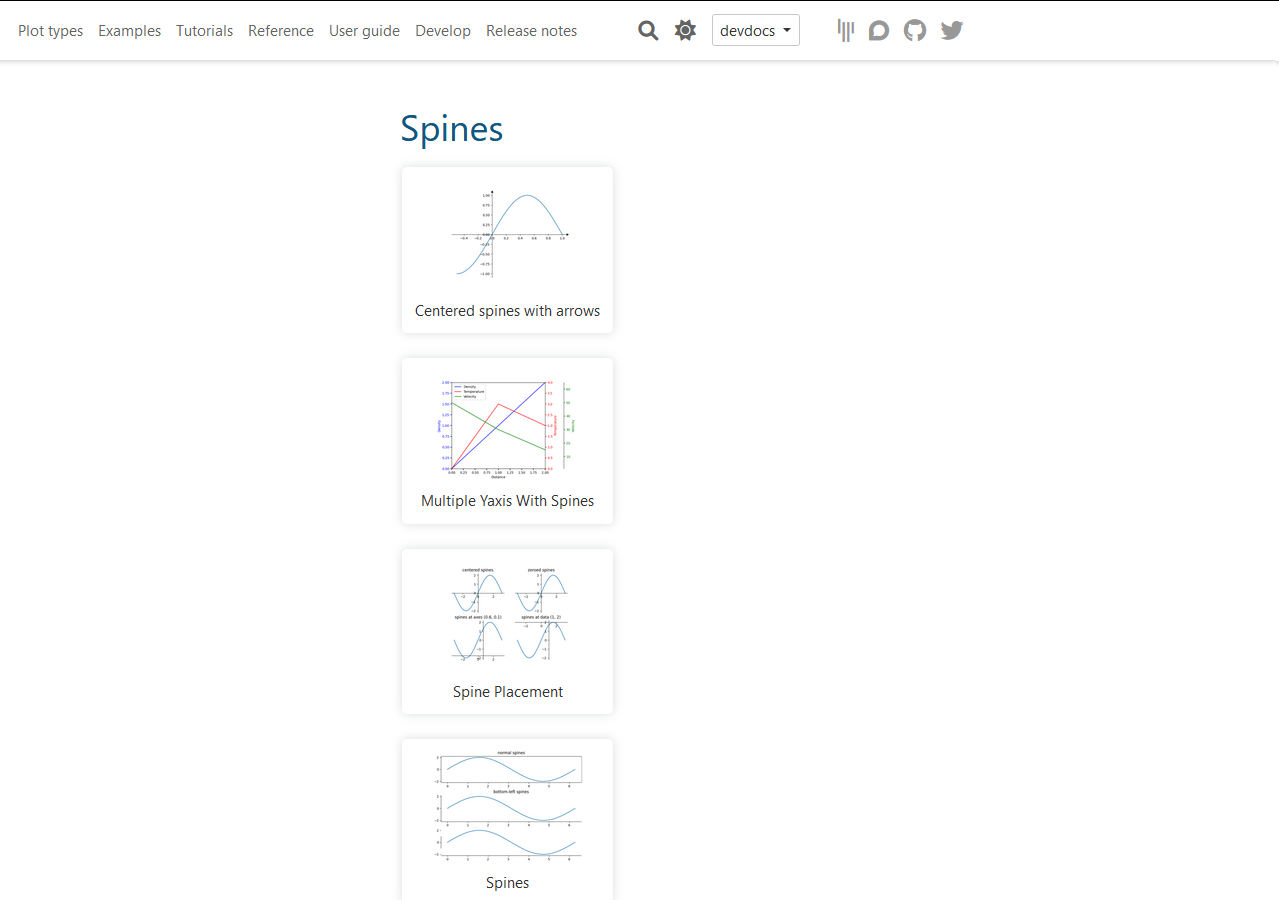
Task: Open the search with the magnifier icon
Action: [x=648, y=30]
